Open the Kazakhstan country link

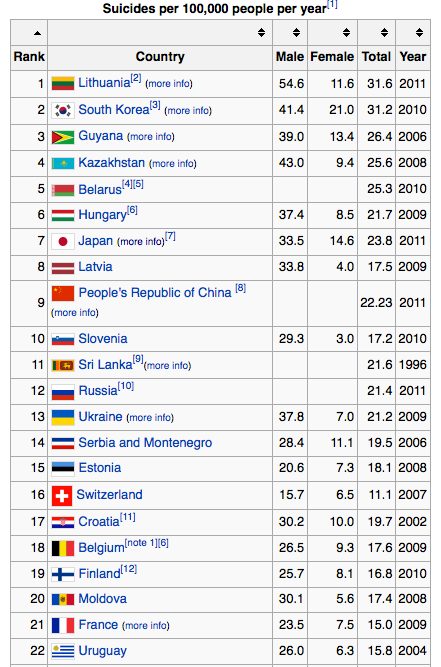pos(112,162)
